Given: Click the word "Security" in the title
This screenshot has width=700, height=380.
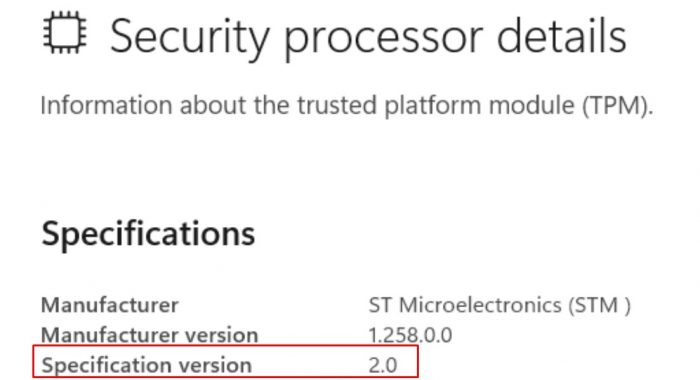Looking at the screenshot, I should [x=190, y=38].
